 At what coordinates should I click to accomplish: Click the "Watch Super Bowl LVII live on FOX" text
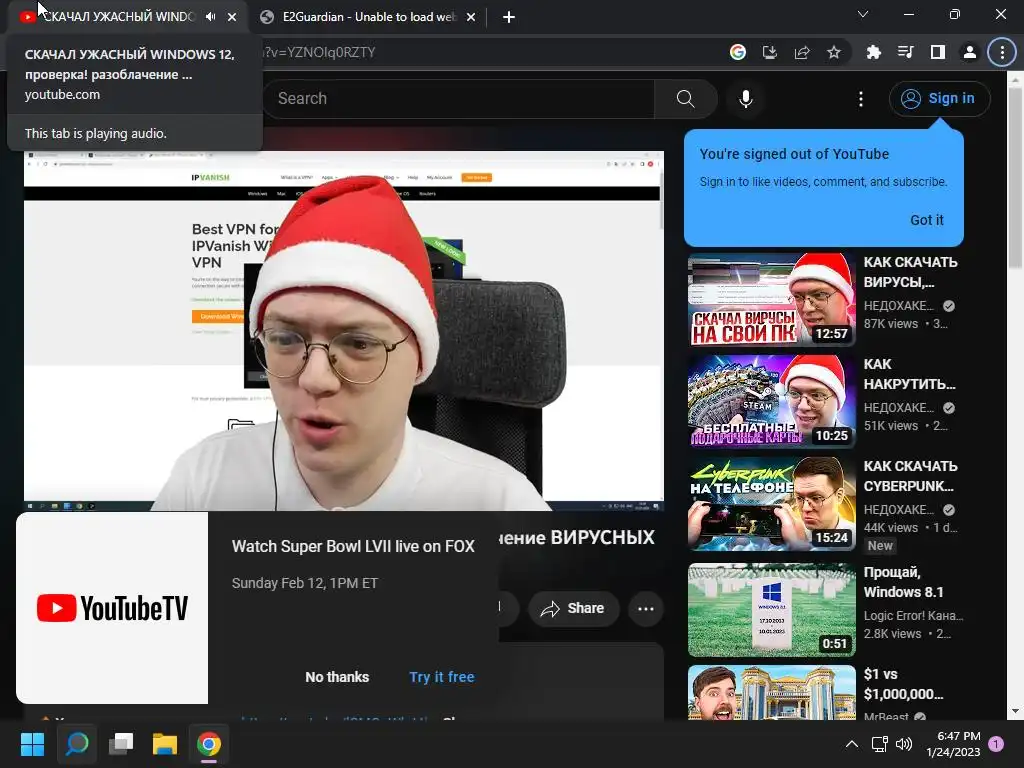click(353, 547)
